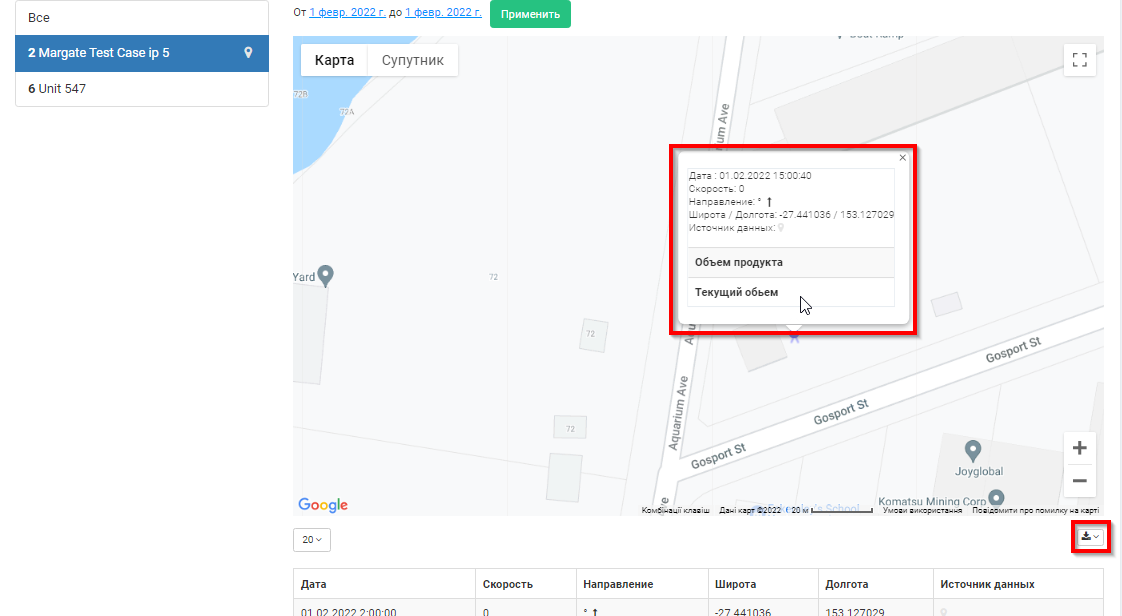Toggle fullscreen map view
The height and width of the screenshot is (616, 1122).
pyautogui.click(x=1079, y=60)
